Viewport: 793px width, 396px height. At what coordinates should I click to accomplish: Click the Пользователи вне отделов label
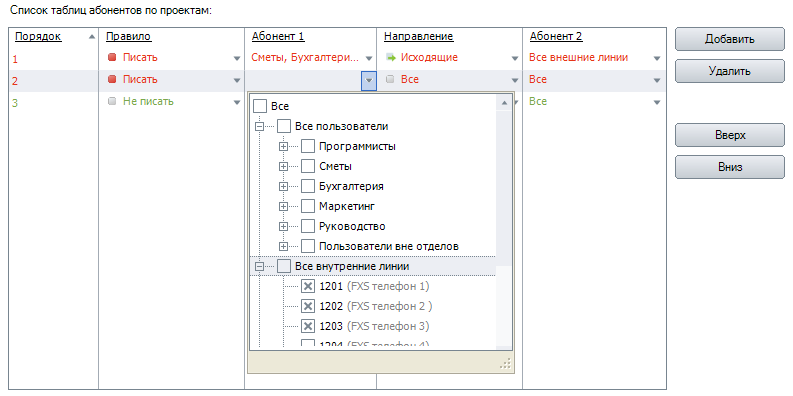click(389, 246)
